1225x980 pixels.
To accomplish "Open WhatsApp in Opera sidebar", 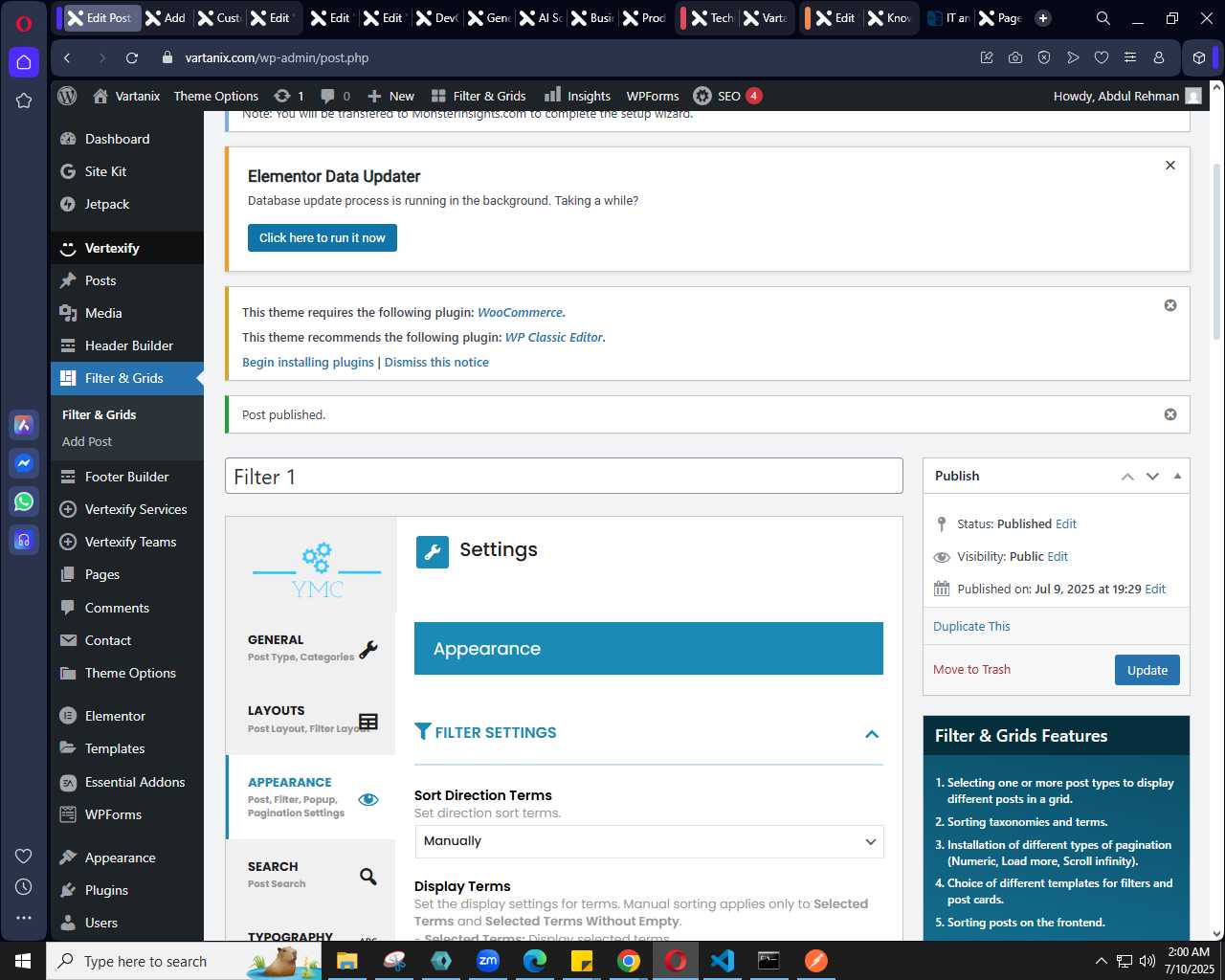I will (24, 501).
